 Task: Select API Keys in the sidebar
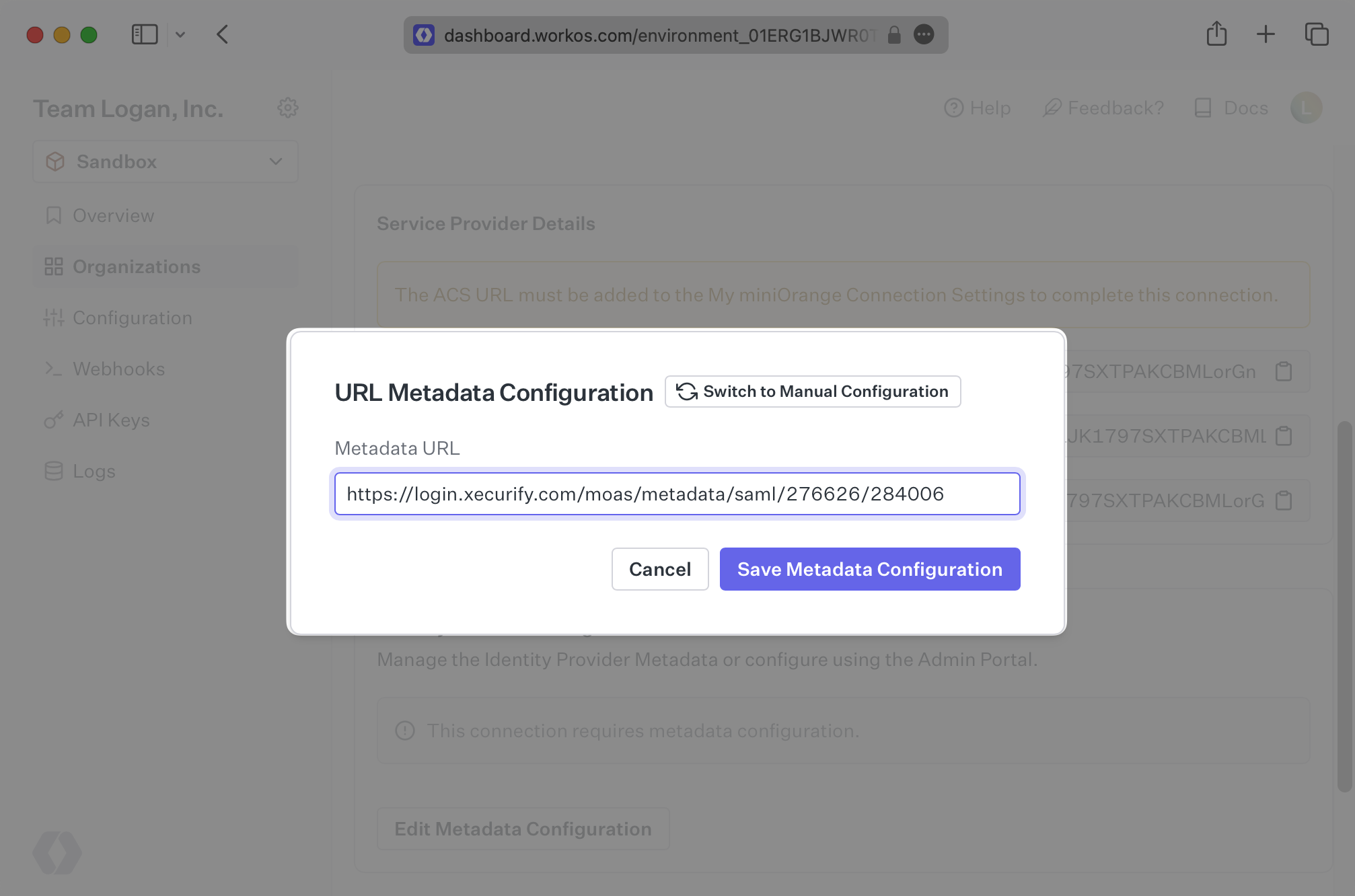click(111, 420)
